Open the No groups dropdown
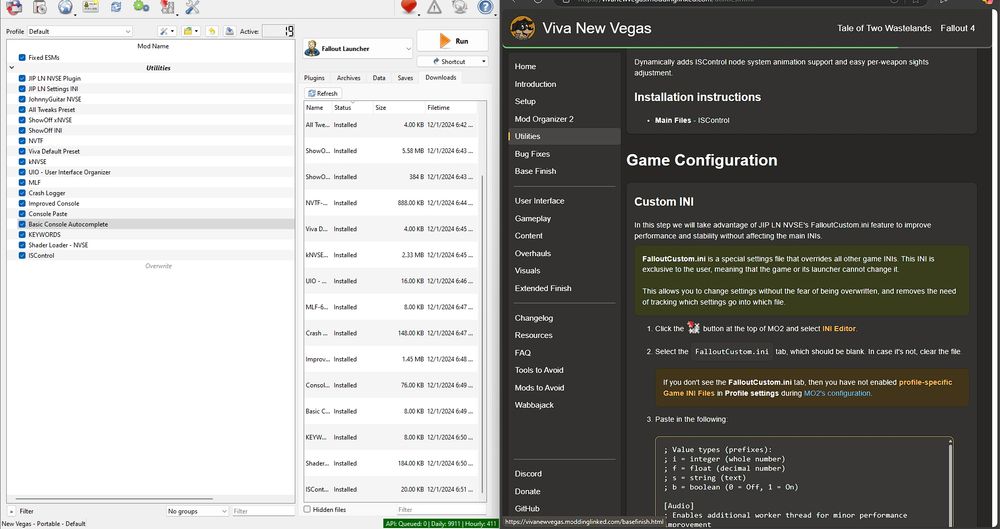Screen dimensions: 1000x529 point(197,511)
